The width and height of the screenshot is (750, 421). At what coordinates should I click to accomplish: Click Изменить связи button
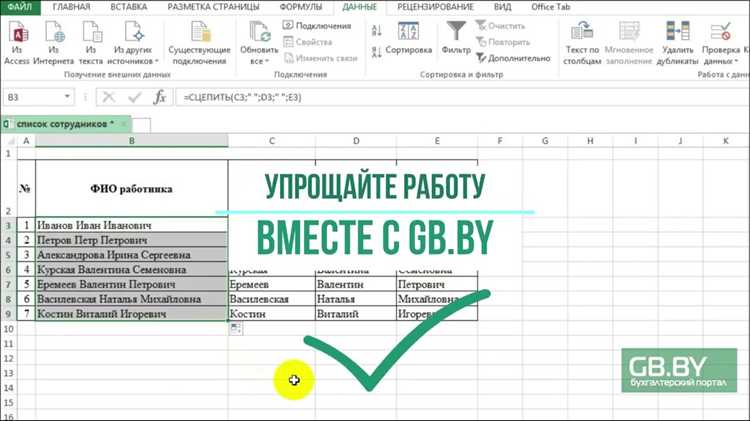click(320, 58)
